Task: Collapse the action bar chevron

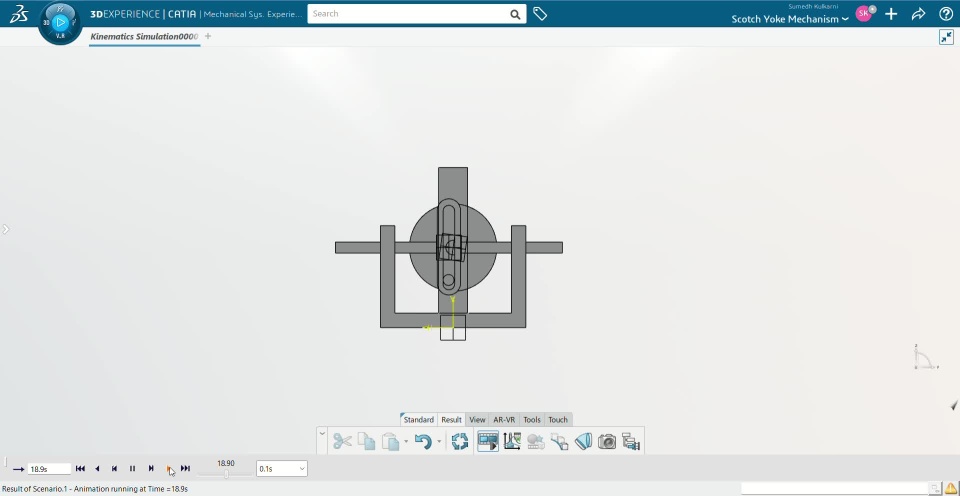Action: 322,434
